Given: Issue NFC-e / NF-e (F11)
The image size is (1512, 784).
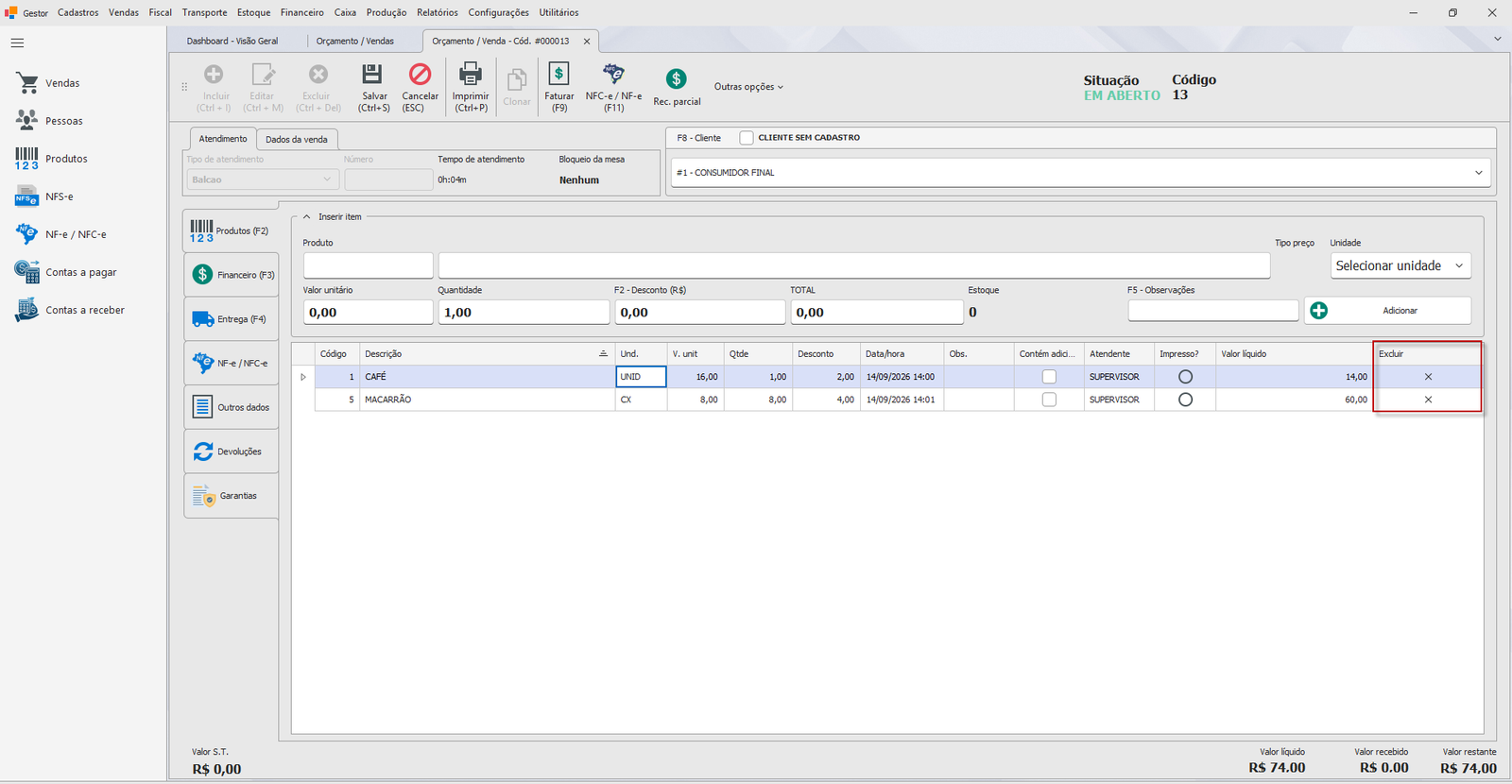Looking at the screenshot, I should point(613,88).
